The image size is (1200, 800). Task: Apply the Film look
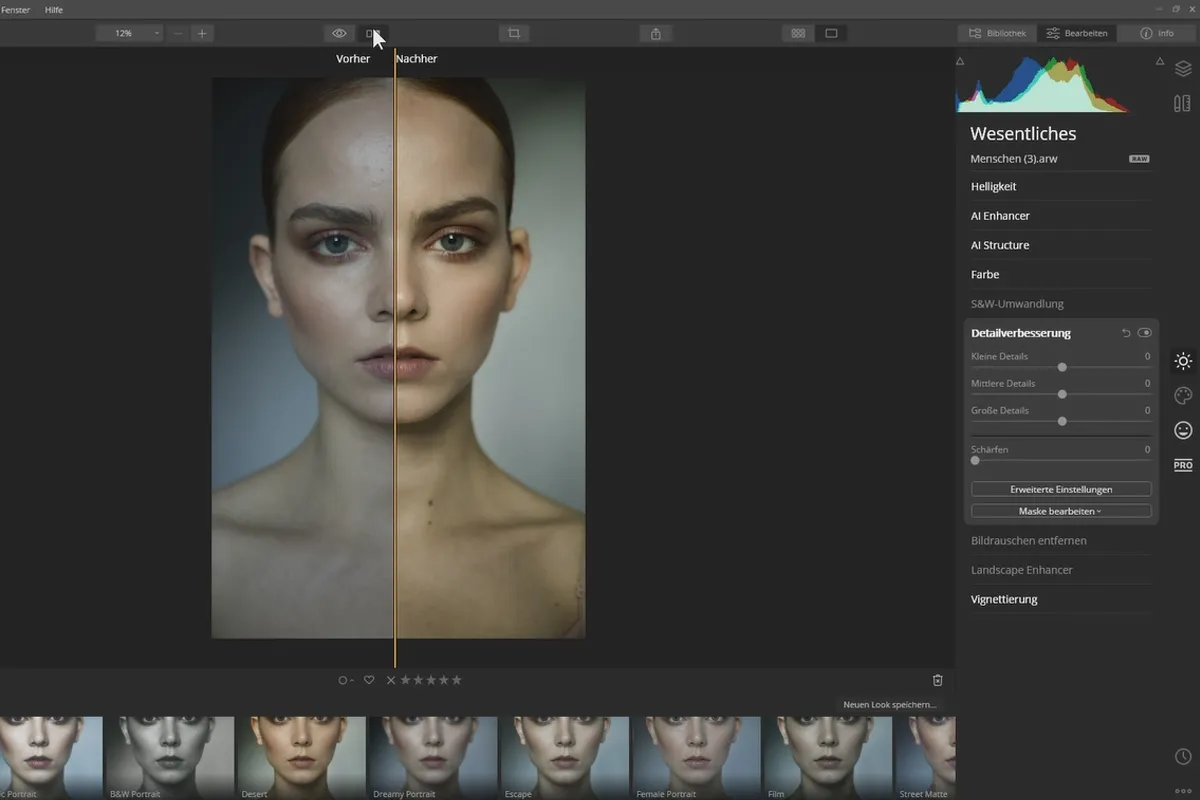tap(827, 757)
